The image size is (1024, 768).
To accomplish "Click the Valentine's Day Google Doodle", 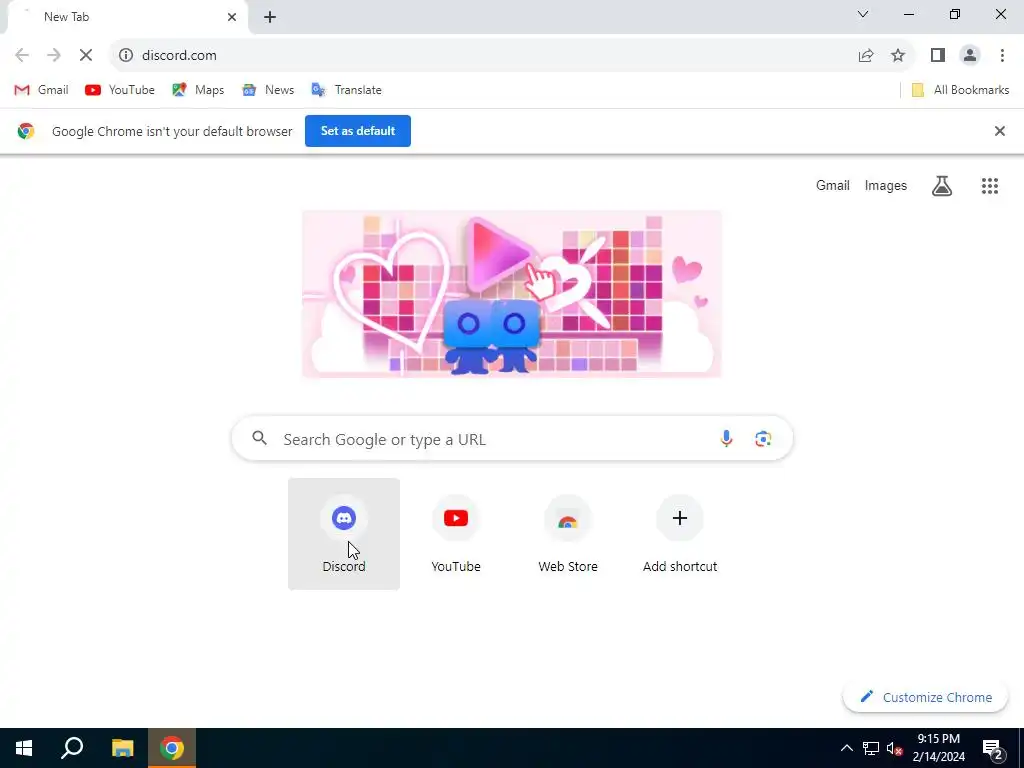I will (512, 294).
